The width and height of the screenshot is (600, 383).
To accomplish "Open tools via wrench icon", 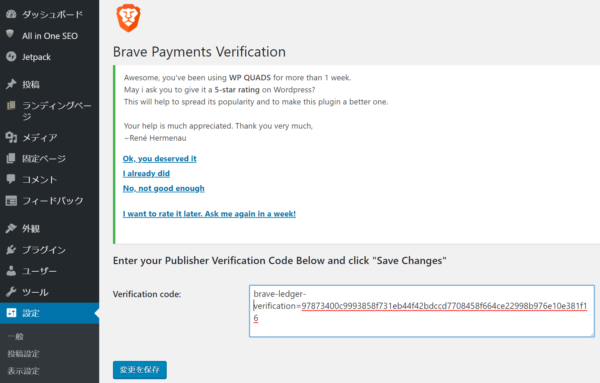I will pyautogui.click(x=11, y=292).
